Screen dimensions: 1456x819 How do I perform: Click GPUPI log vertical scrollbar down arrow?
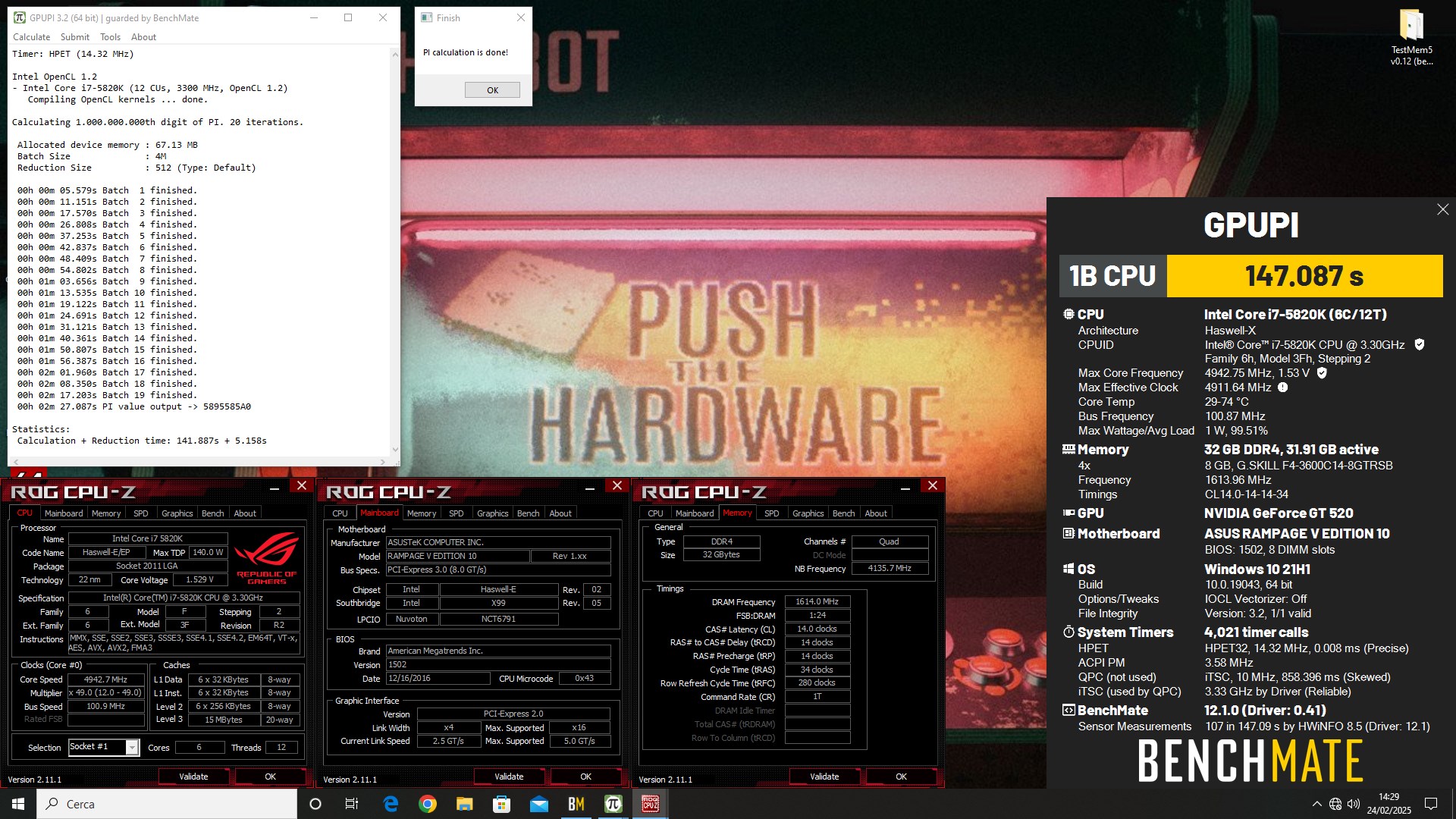pos(394,450)
